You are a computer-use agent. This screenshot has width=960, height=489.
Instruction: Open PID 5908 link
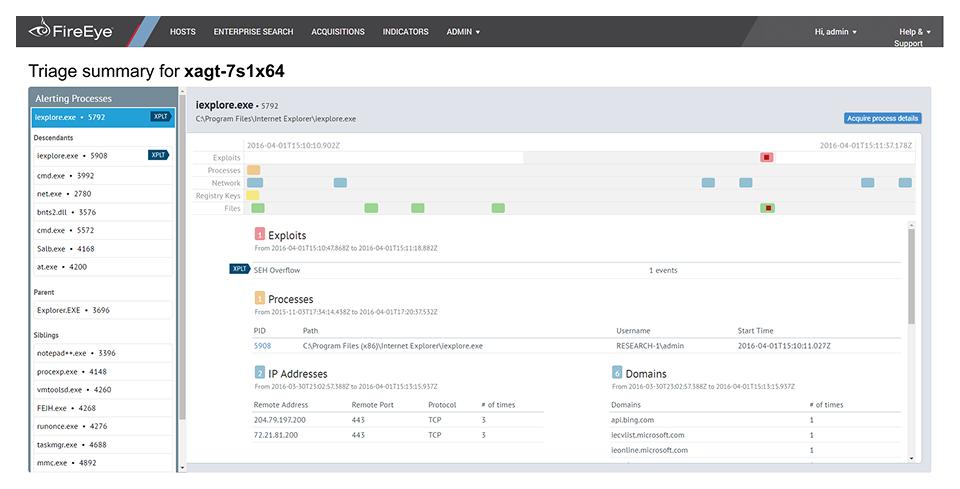(262, 346)
